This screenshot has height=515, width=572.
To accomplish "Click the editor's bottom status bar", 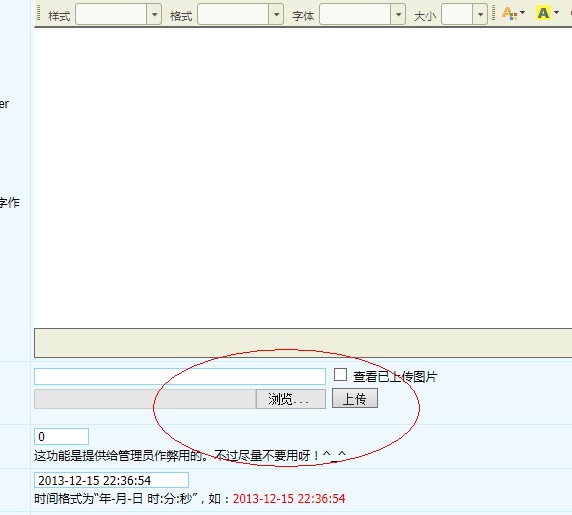I will point(303,343).
